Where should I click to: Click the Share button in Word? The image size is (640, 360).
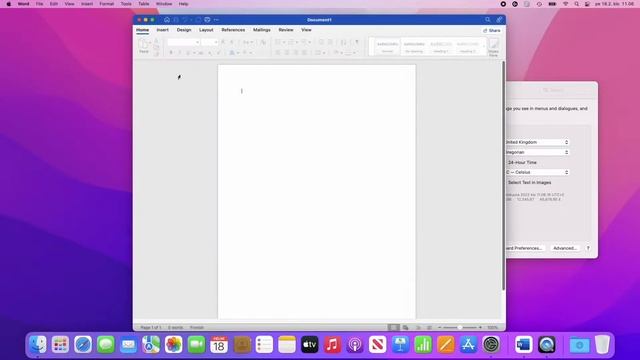pyautogui.click(x=492, y=31)
